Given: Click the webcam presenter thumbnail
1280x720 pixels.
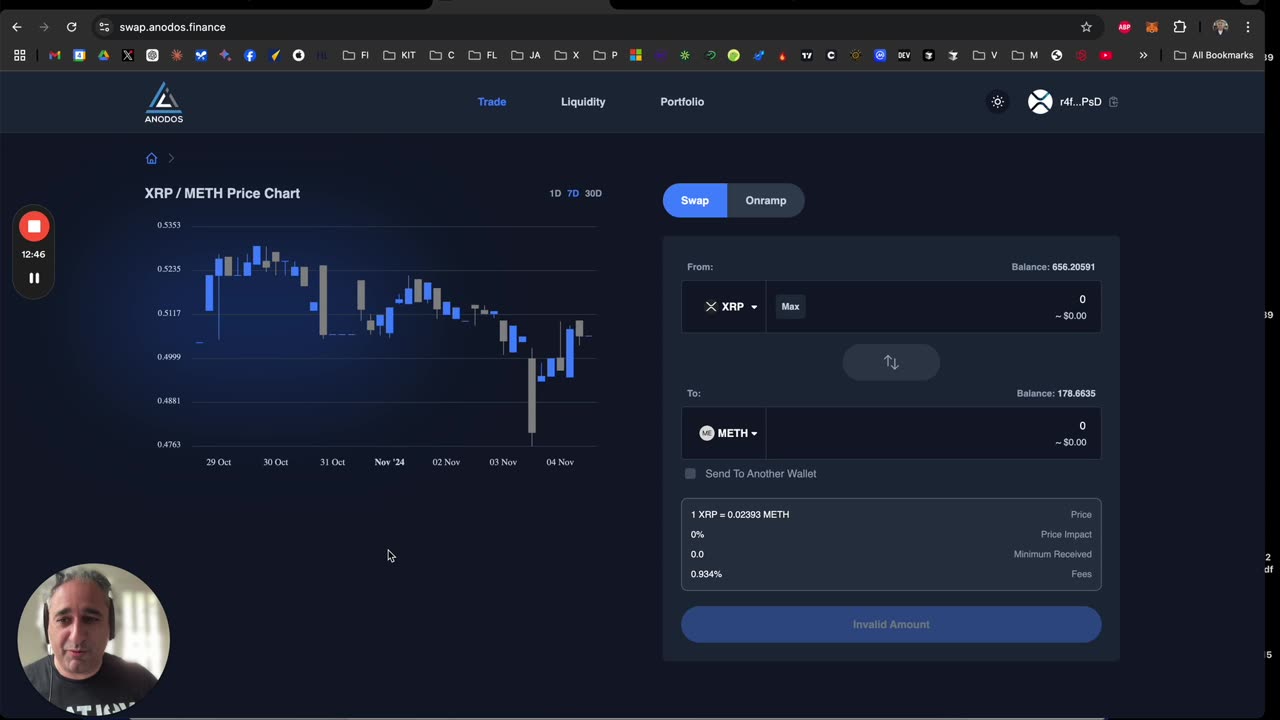Looking at the screenshot, I should [x=93, y=639].
